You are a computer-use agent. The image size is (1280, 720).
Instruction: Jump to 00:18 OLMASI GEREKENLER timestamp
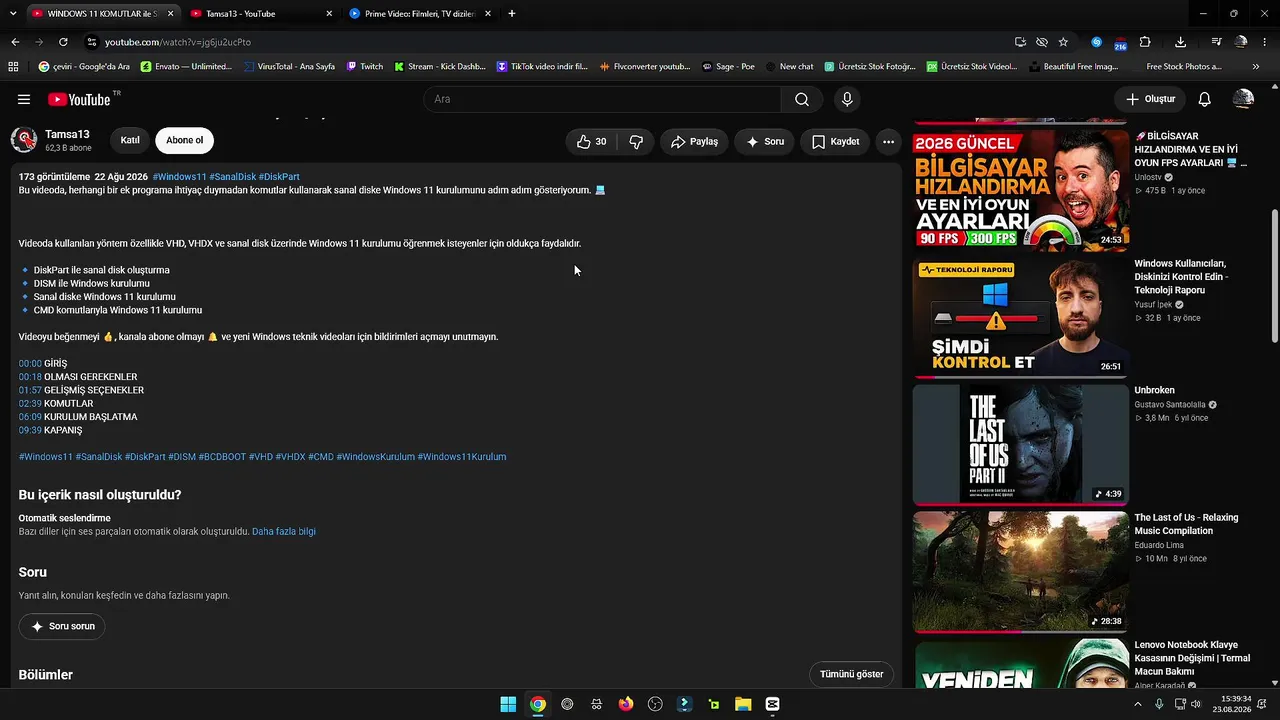pos(30,377)
